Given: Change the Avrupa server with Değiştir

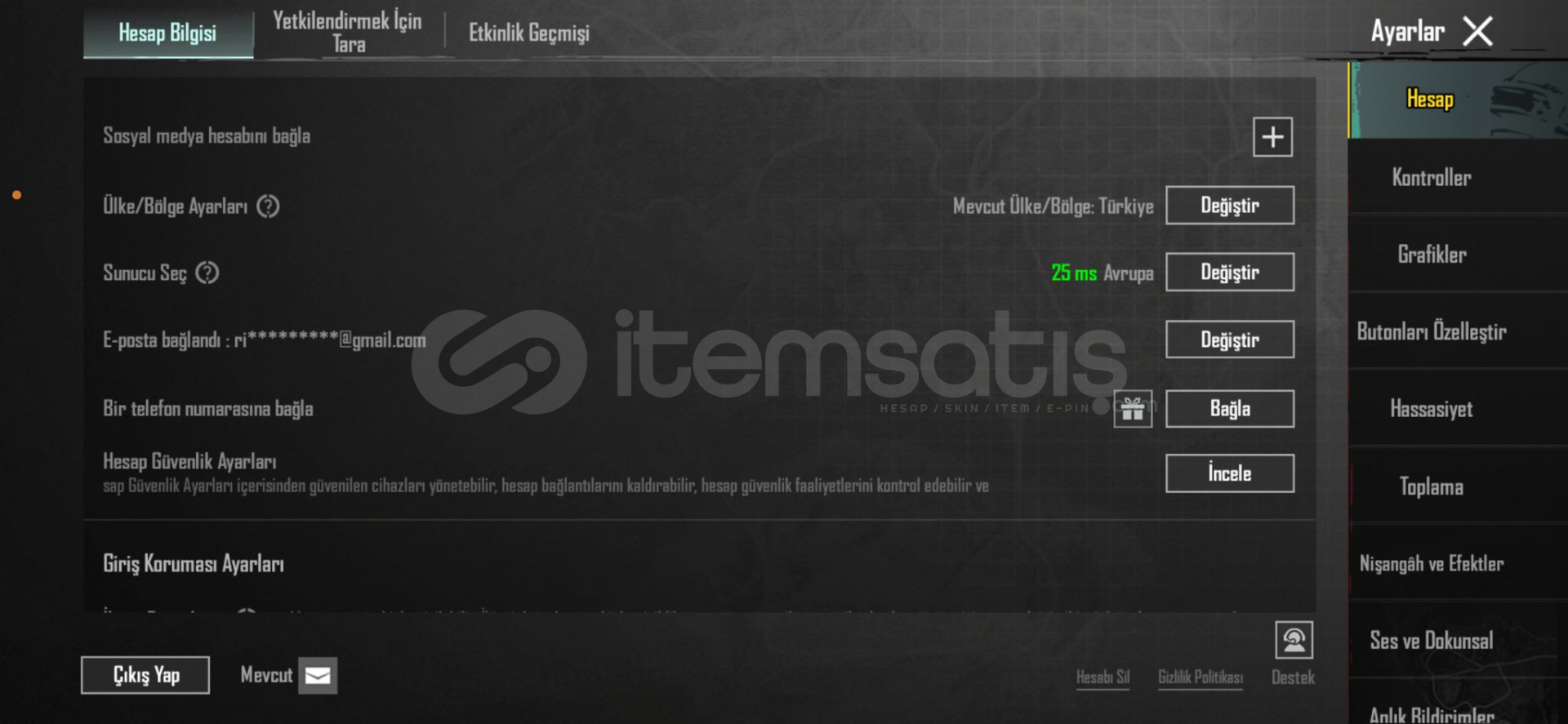Looking at the screenshot, I should pos(1230,272).
